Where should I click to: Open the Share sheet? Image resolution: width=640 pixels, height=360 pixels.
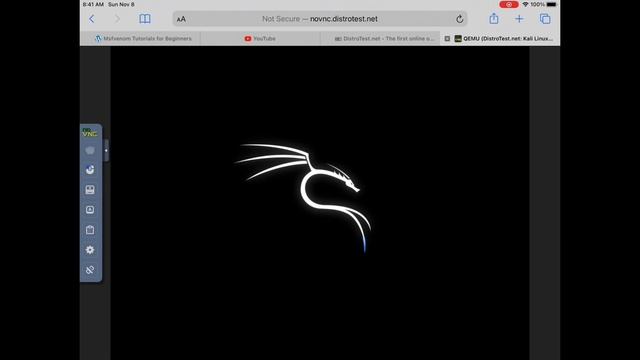pyautogui.click(x=494, y=18)
